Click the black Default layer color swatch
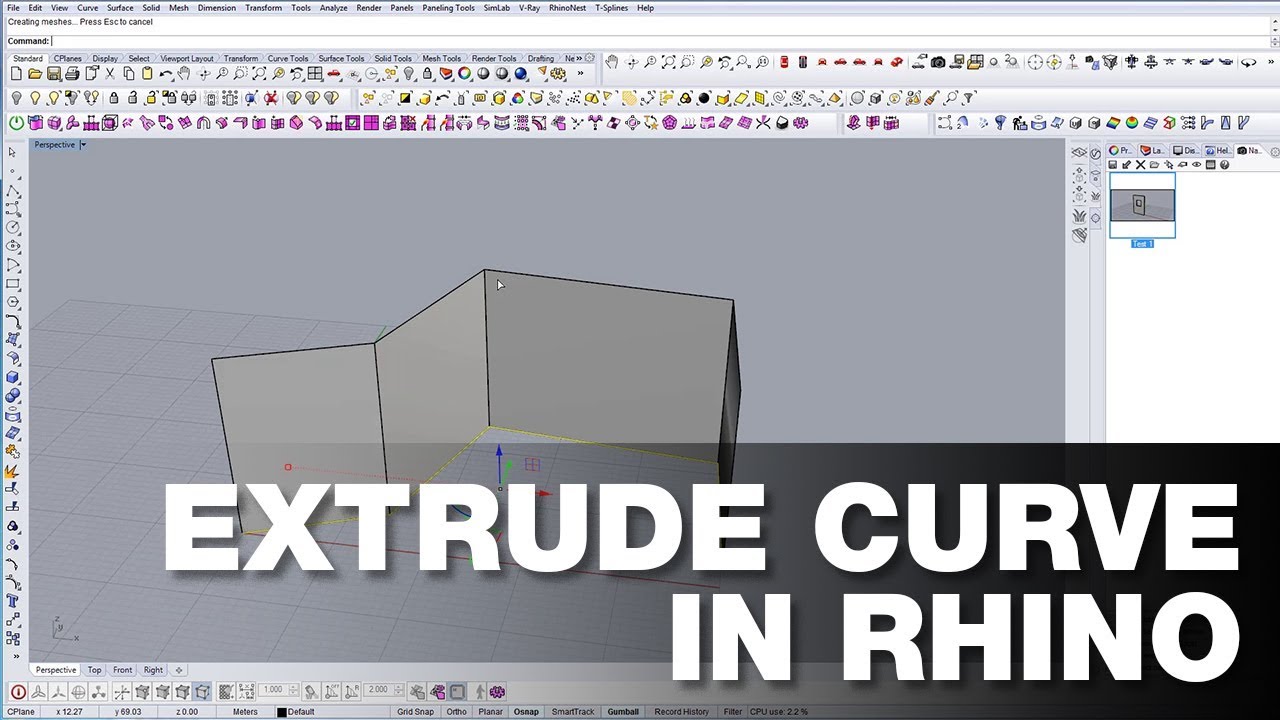Screen dimensions: 1280x720 [x=281, y=712]
